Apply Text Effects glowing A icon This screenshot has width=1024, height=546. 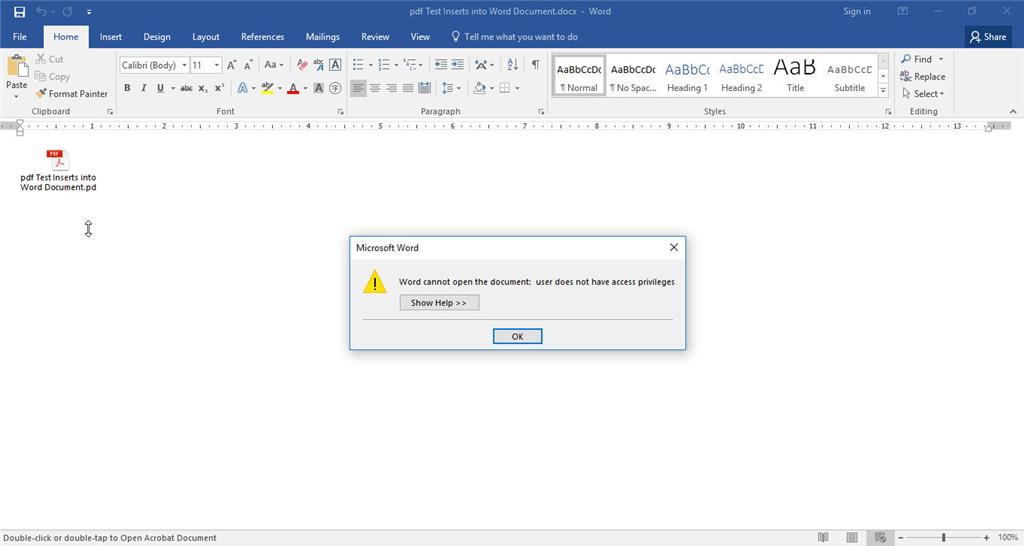pos(242,88)
